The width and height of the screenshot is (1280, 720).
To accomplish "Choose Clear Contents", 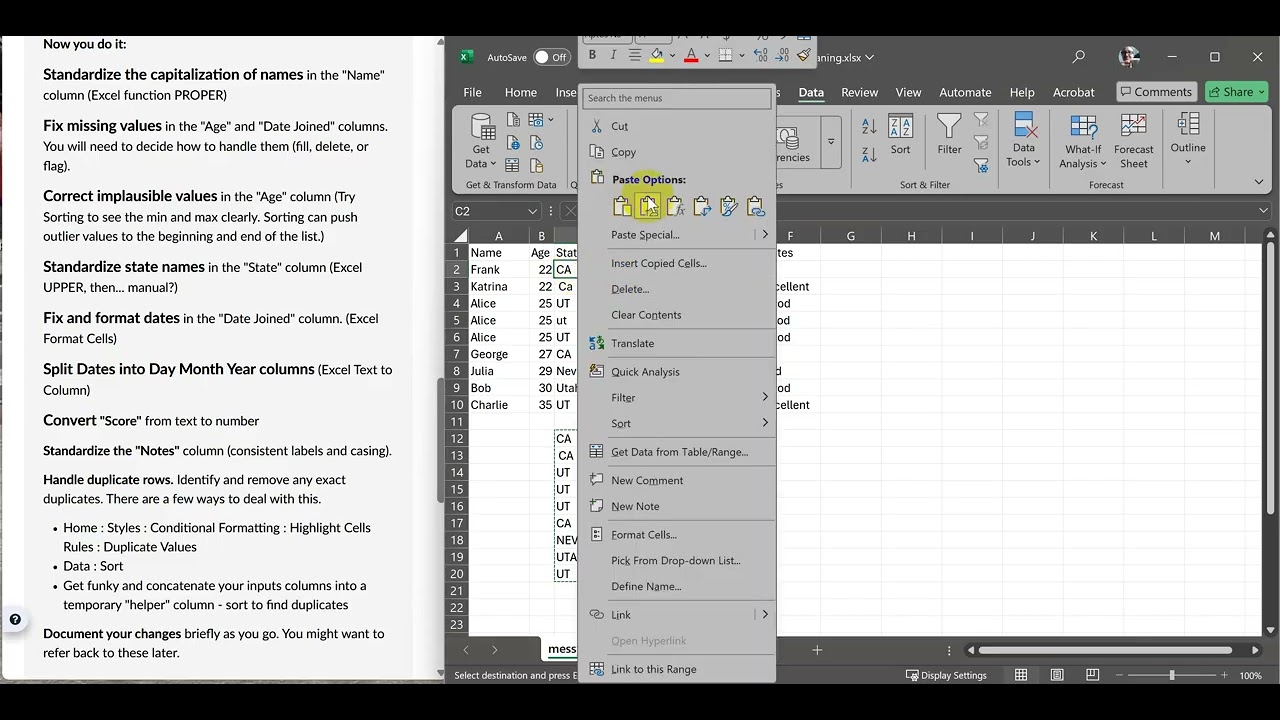I will [x=677, y=315].
